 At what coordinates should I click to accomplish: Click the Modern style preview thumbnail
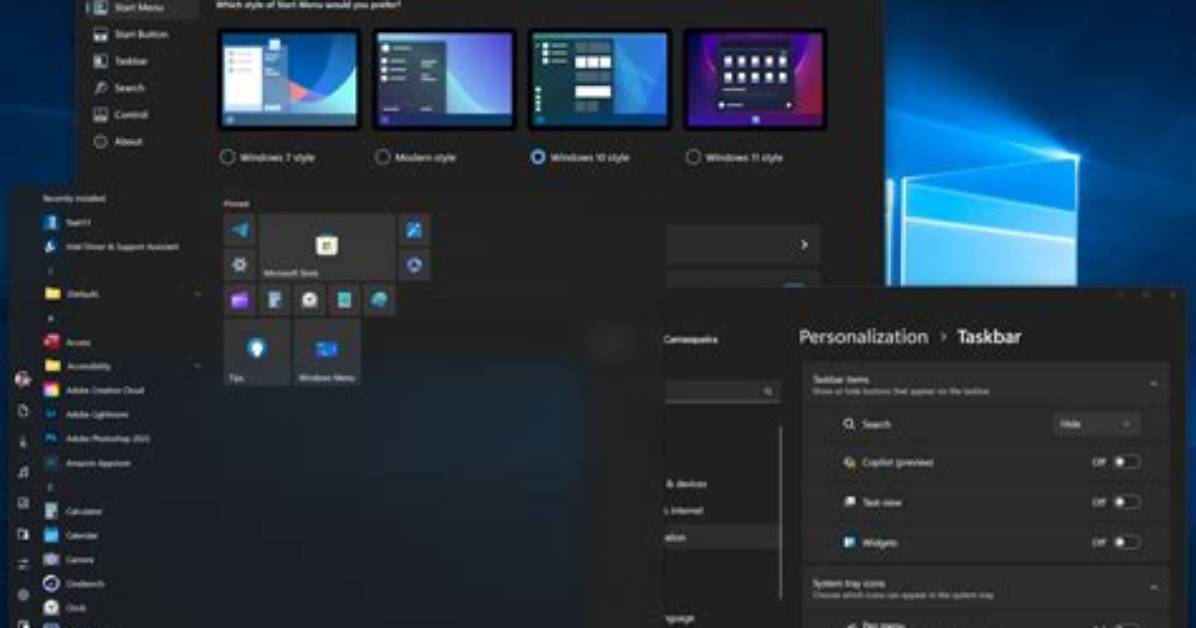[x=444, y=79]
